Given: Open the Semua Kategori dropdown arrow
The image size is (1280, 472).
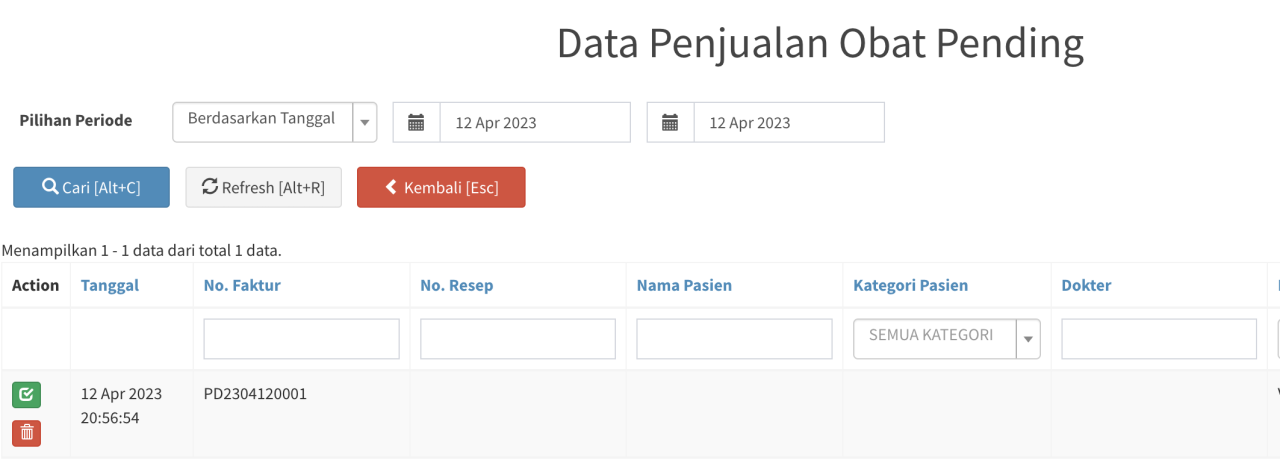Looking at the screenshot, I should pos(1028,339).
